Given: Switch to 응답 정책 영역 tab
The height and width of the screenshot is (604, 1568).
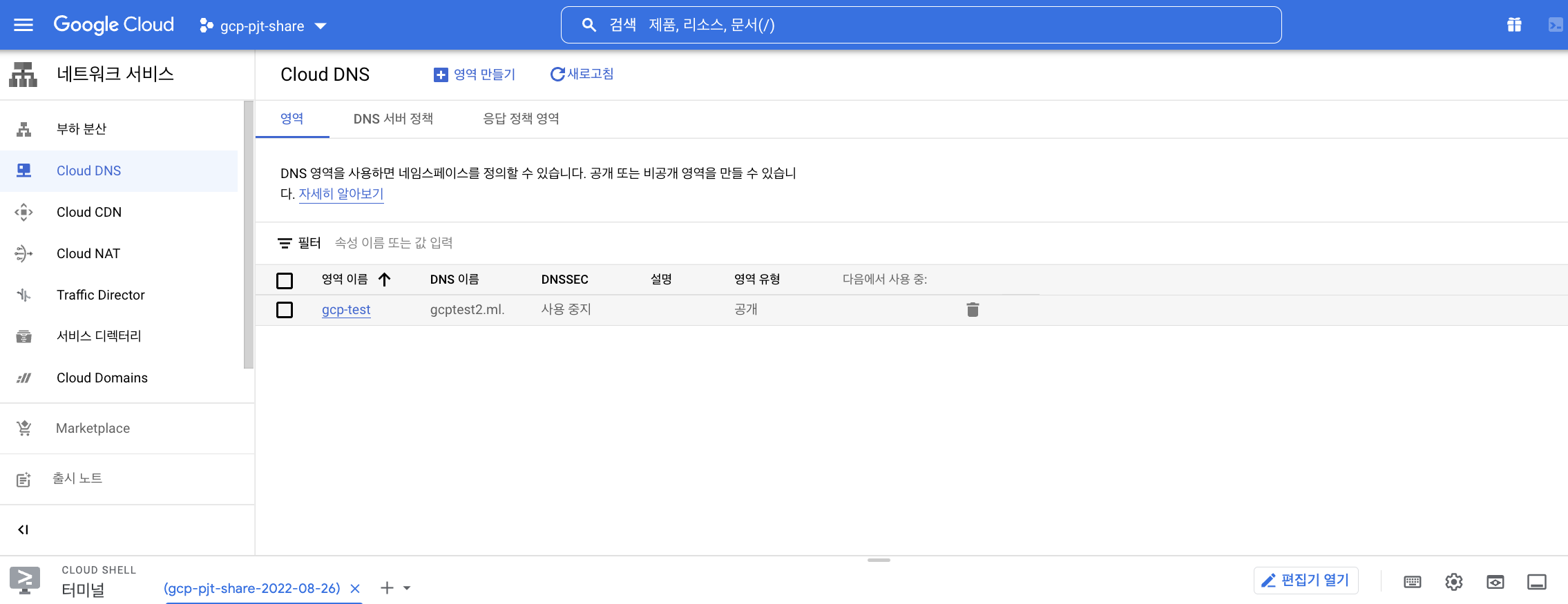Looking at the screenshot, I should 521,119.
